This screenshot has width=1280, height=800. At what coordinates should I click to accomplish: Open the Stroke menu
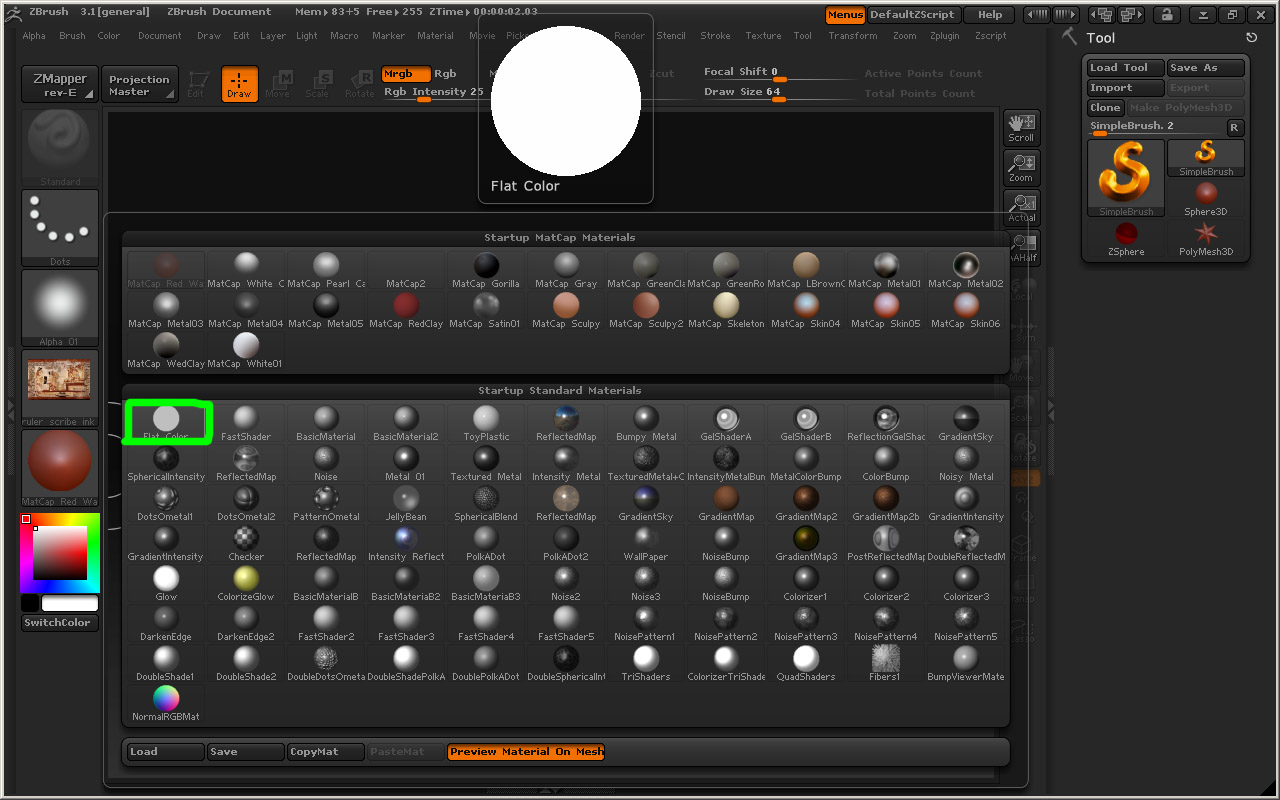pyautogui.click(x=715, y=36)
